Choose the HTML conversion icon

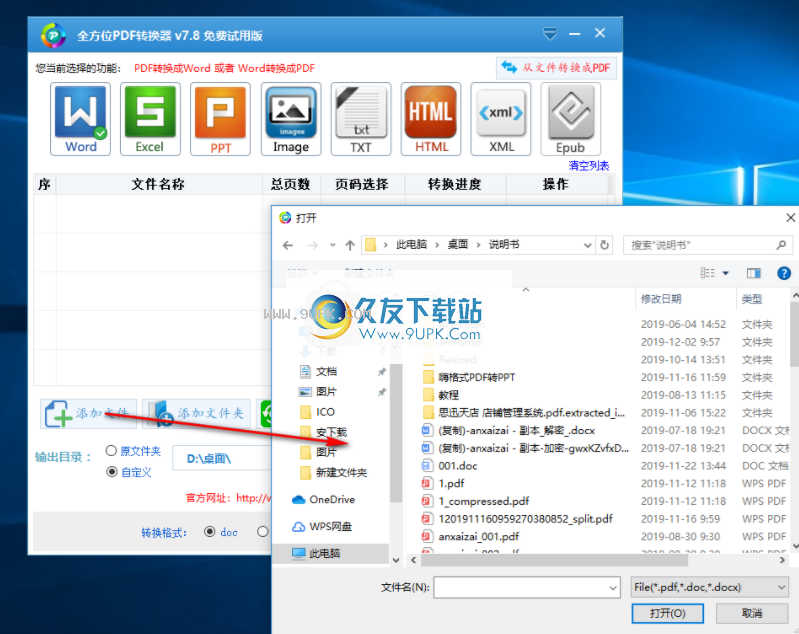431,119
